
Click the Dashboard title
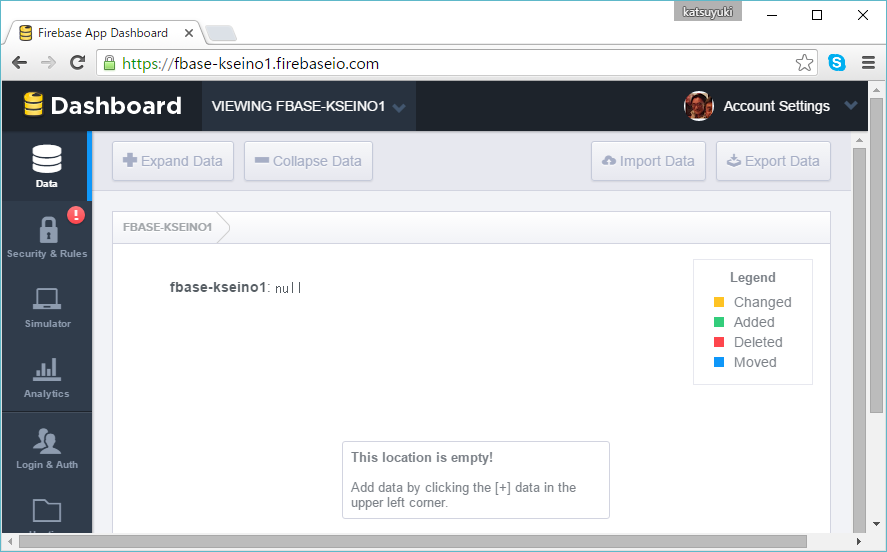(116, 106)
